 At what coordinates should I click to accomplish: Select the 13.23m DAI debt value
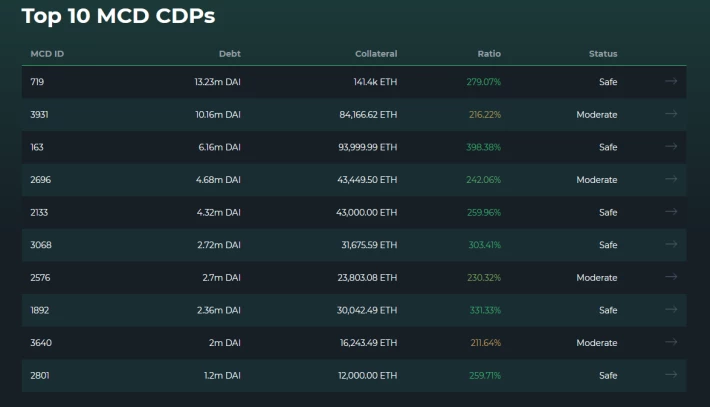pyautogui.click(x=217, y=82)
